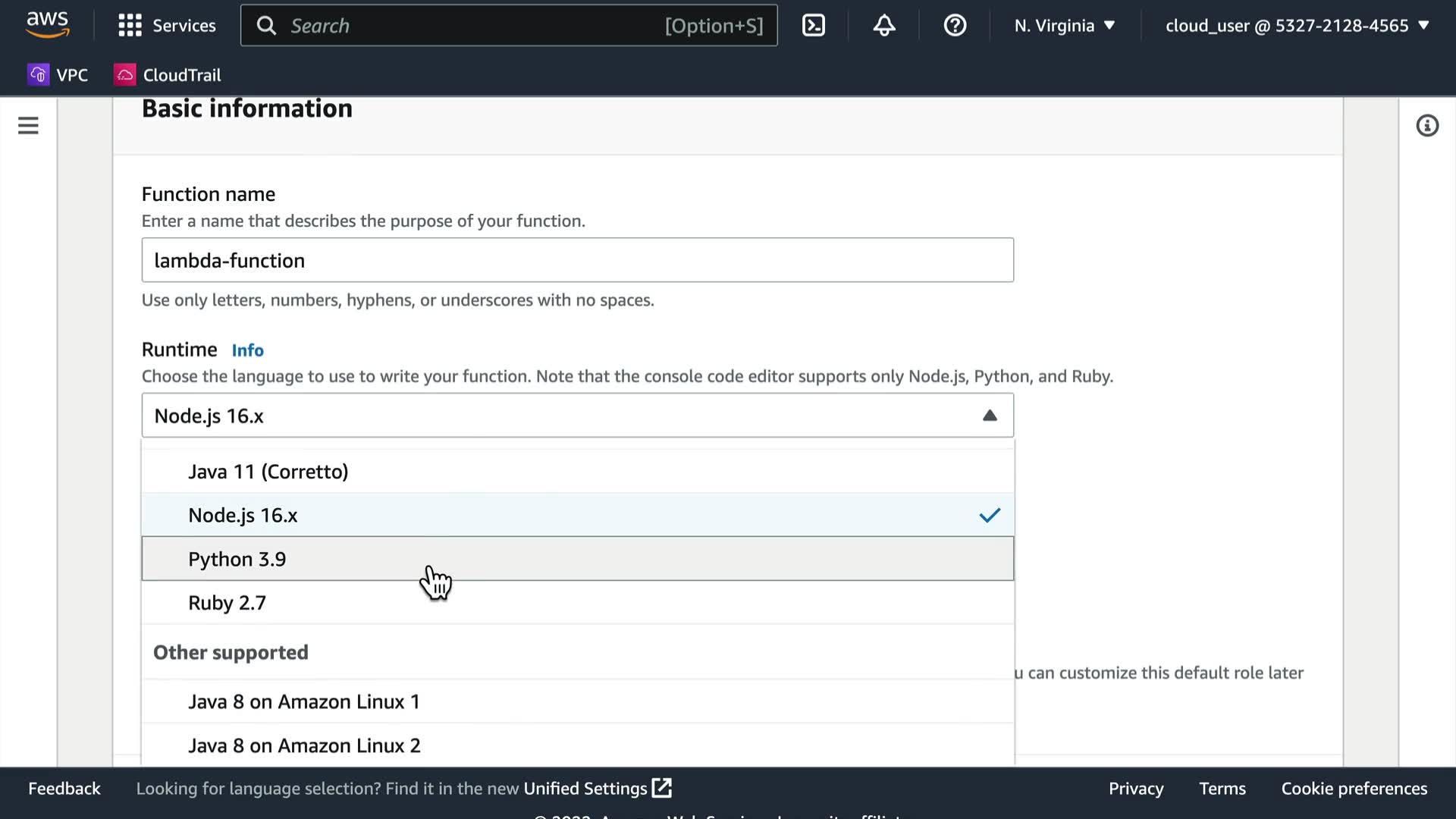
Task: Open the N. Virginia region selector
Action: pos(1065,26)
